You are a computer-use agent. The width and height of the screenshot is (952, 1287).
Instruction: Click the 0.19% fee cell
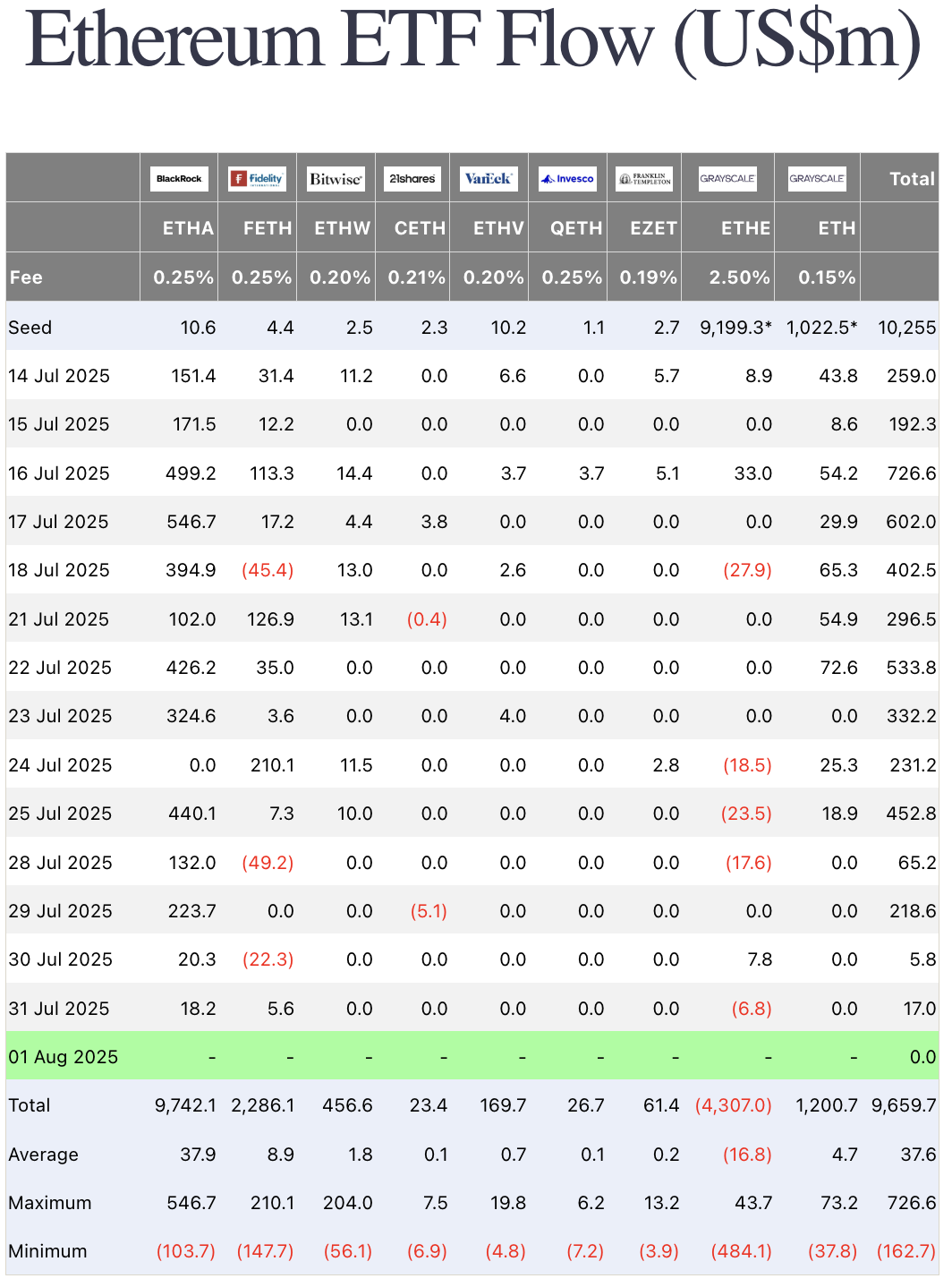[x=648, y=277]
